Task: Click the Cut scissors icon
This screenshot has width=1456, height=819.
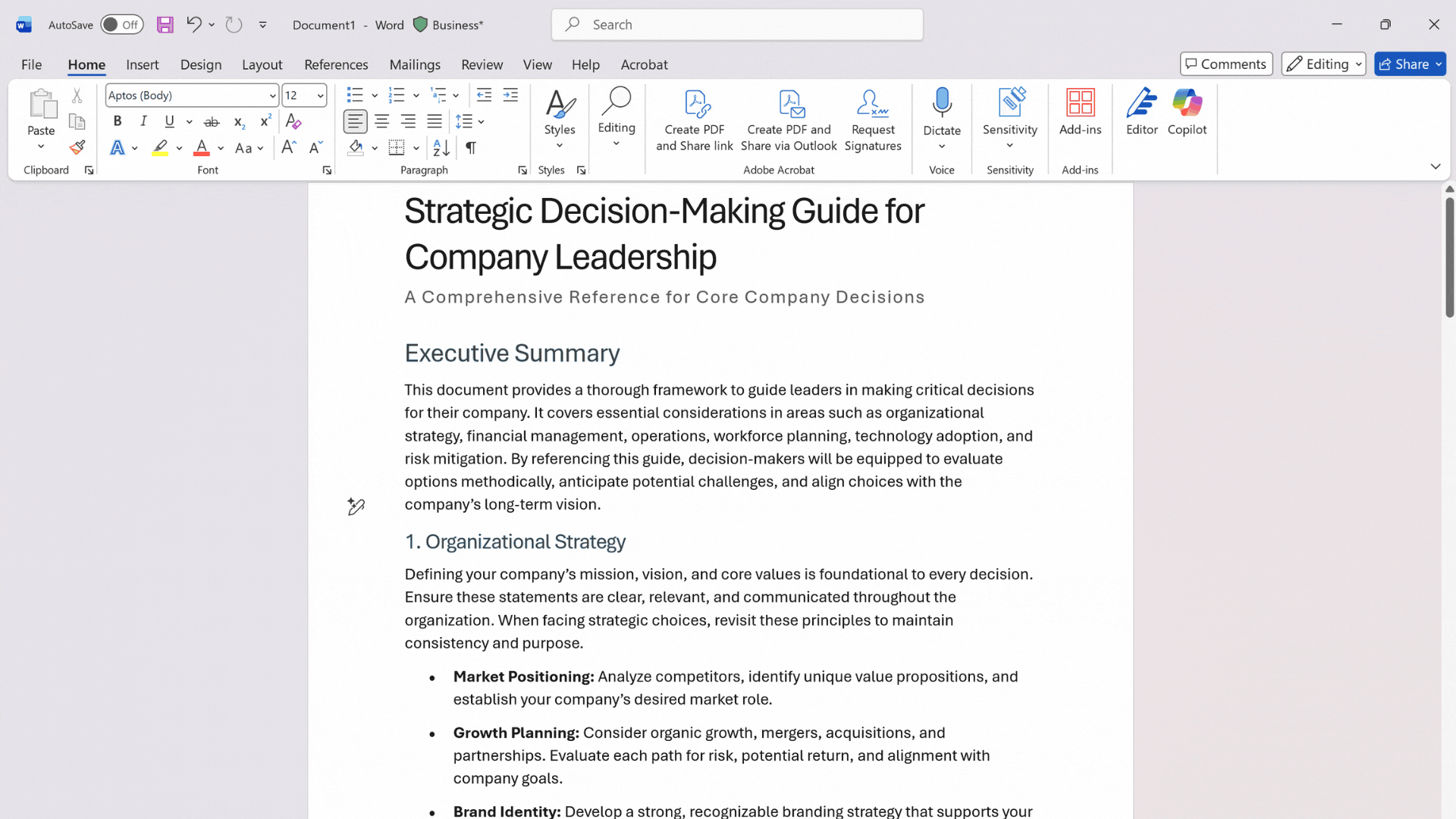Action: (x=77, y=96)
